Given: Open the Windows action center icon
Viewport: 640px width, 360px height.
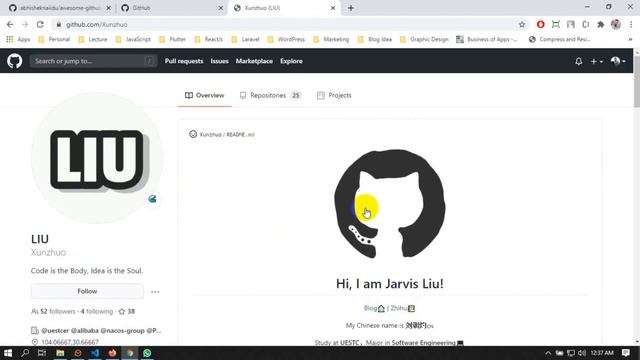Looking at the screenshot, I should click(x=626, y=353).
